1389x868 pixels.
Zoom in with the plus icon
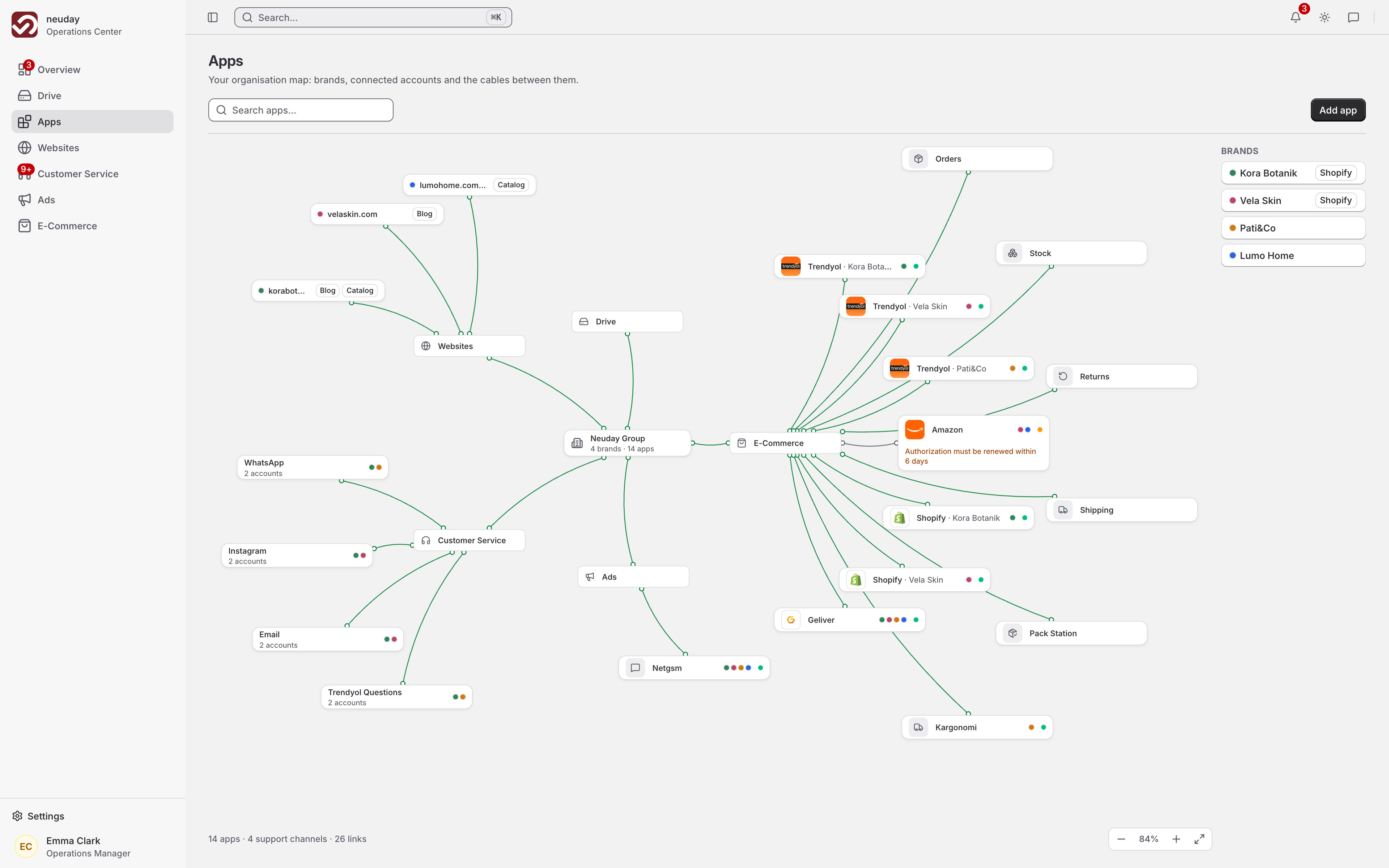click(x=1176, y=839)
